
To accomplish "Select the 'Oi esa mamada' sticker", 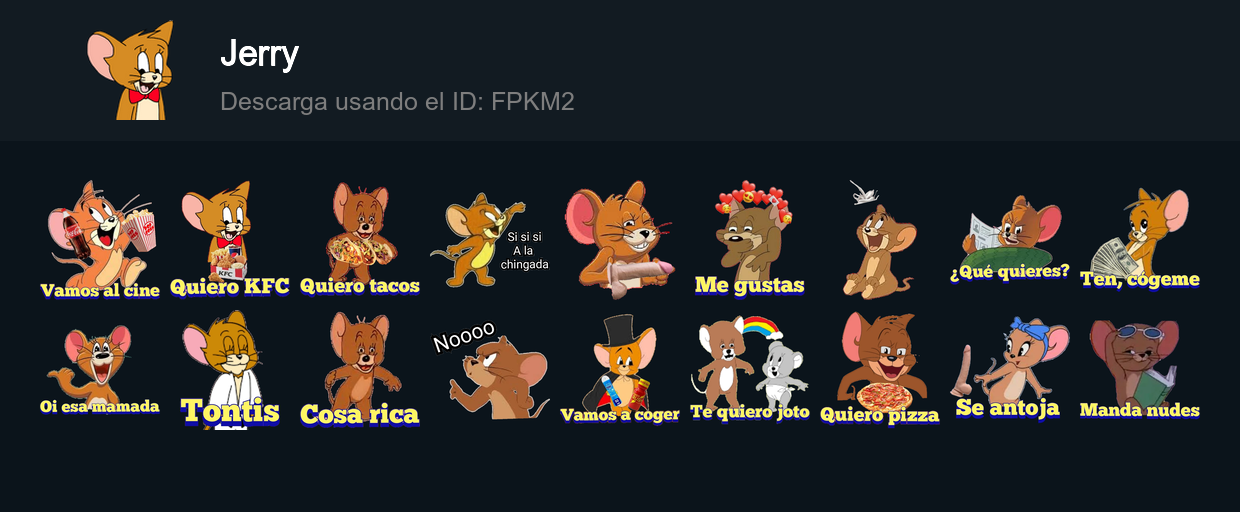I will (x=100, y=370).
